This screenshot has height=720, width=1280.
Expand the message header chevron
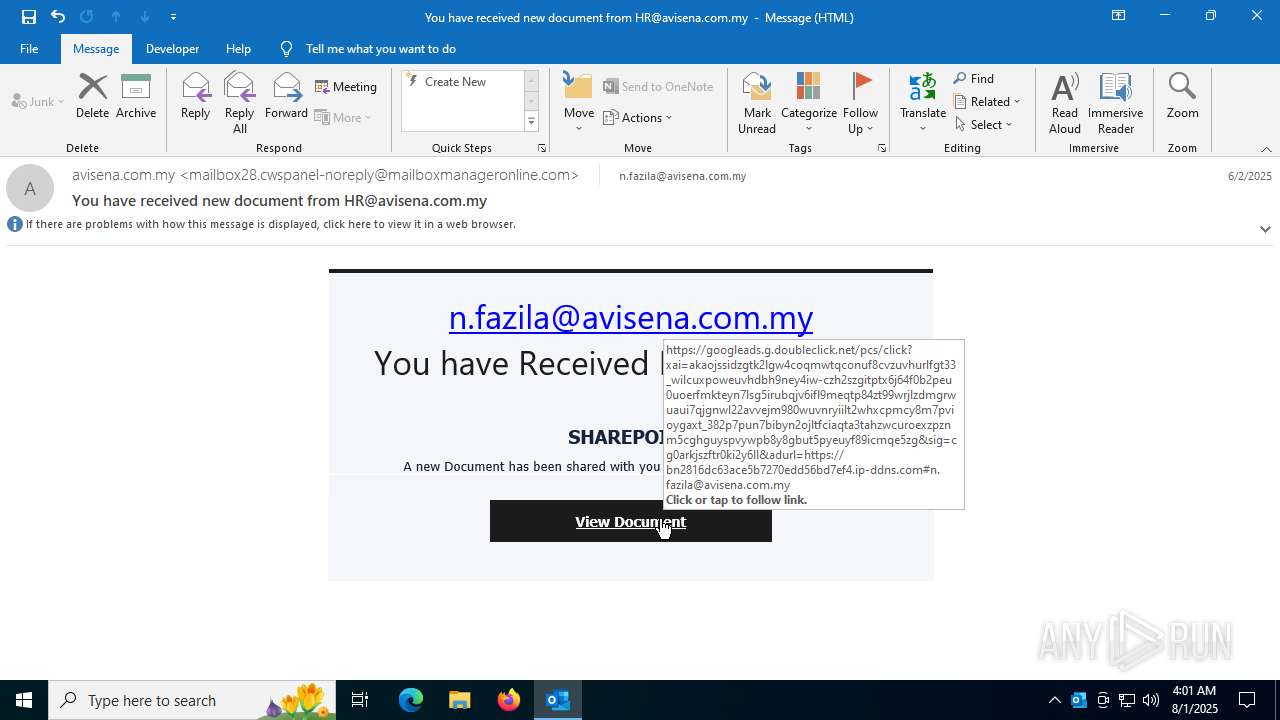click(1265, 229)
